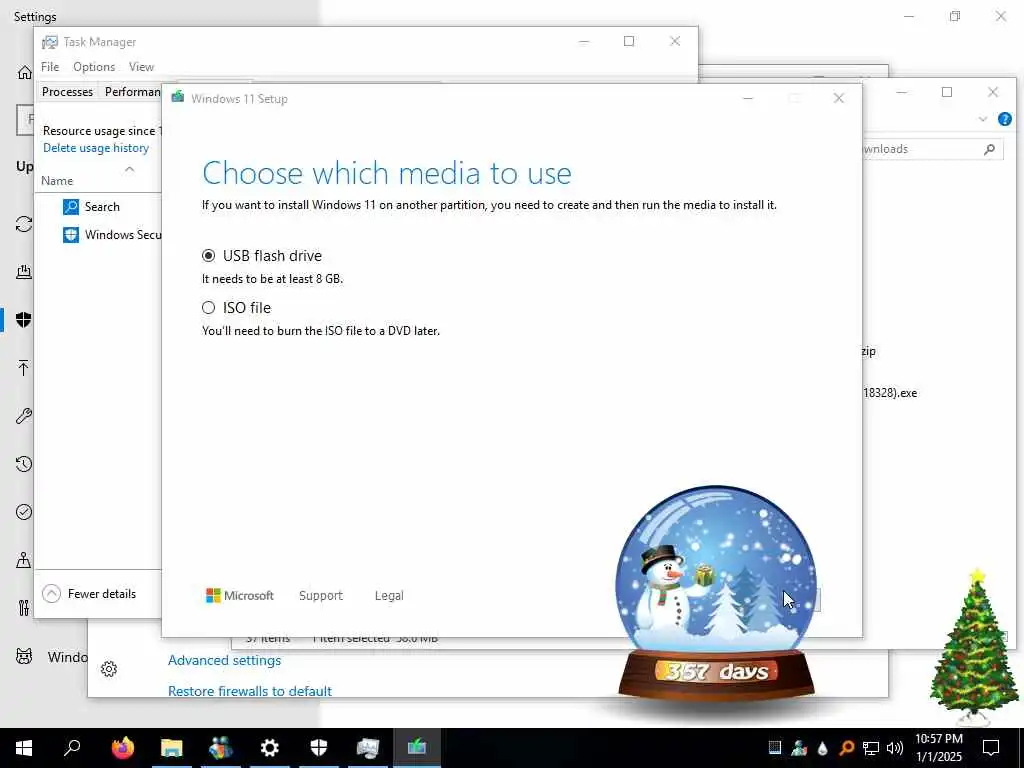The image size is (1024, 768).
Task: Expand the File Explorer ribbon chevron
Action: [x=983, y=119]
